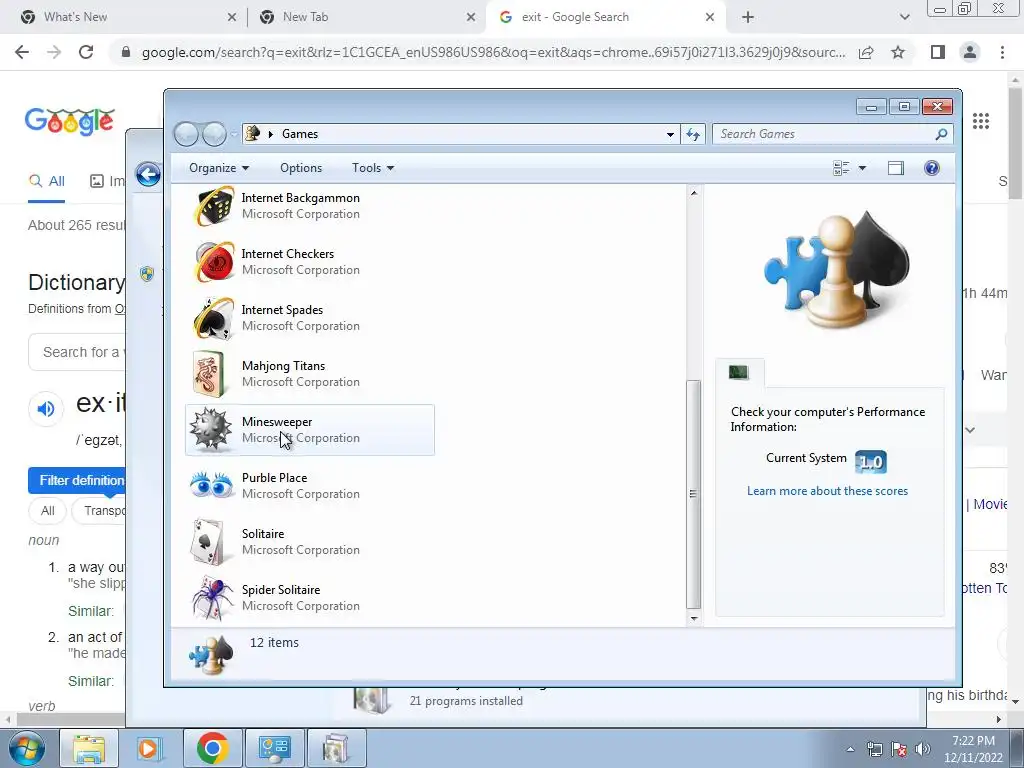Image resolution: width=1024 pixels, height=768 pixels.
Task: Select exit - Google Search tab
Action: point(605,17)
